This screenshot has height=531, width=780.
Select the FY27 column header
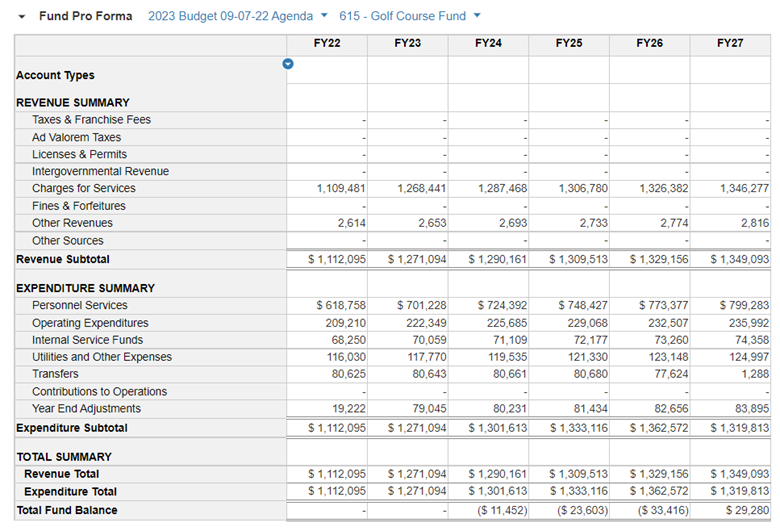pyautogui.click(x=730, y=44)
